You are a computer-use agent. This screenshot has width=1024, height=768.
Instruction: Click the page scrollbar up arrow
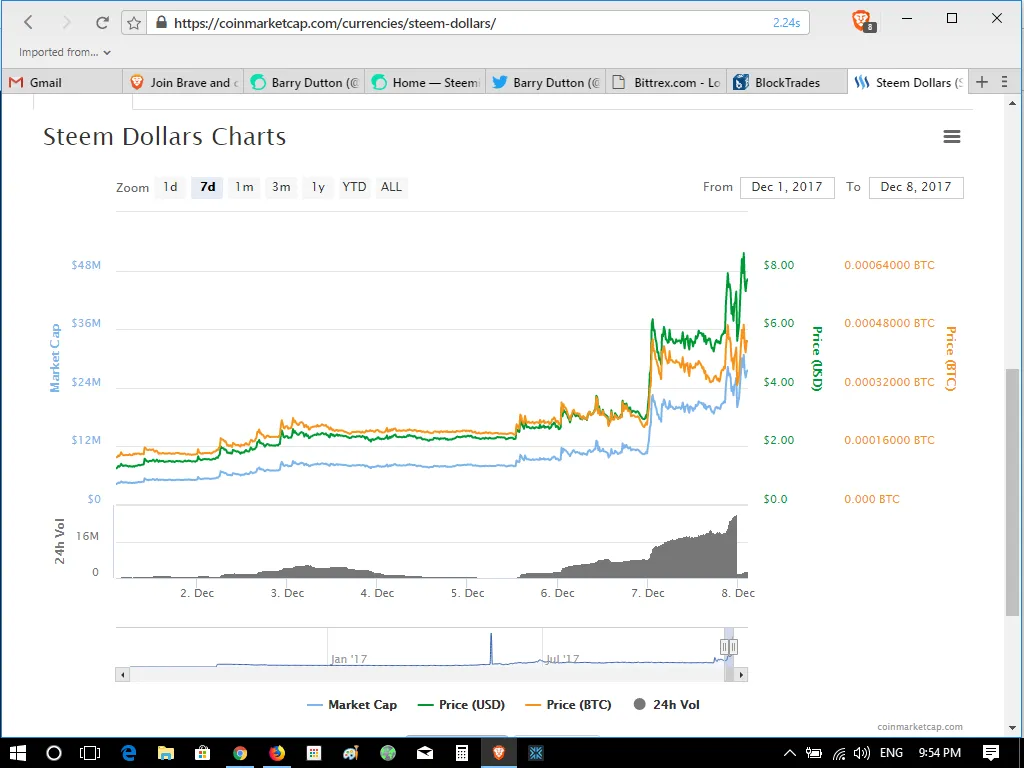[x=1012, y=103]
